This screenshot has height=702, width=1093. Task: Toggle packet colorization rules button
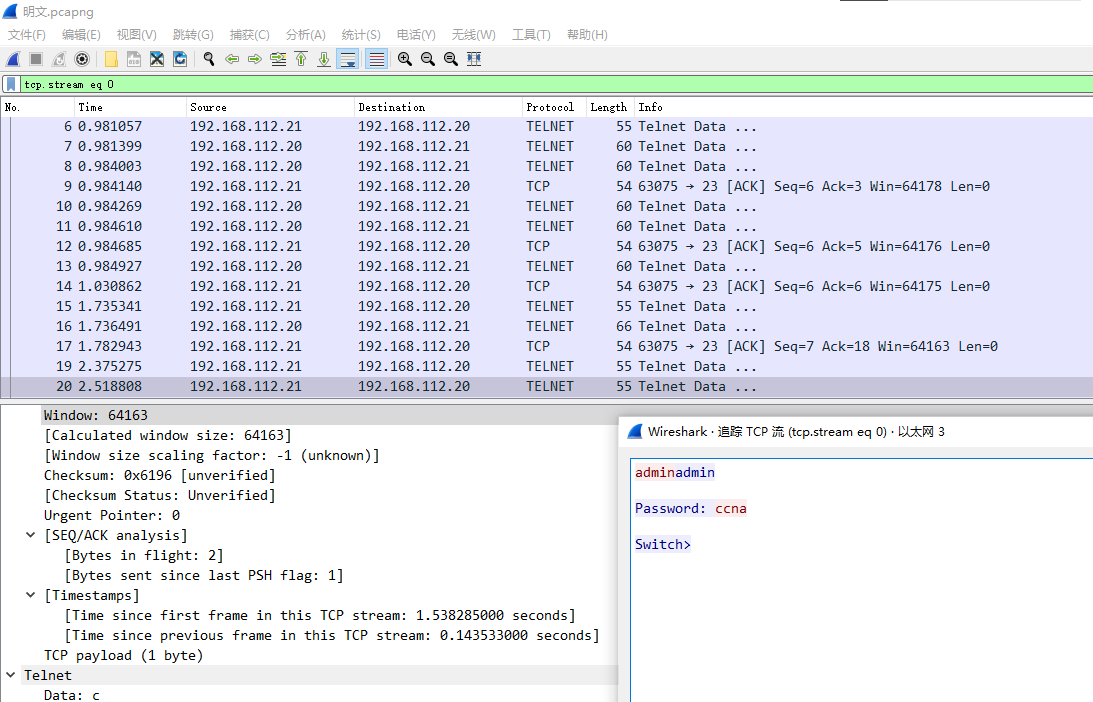click(x=377, y=59)
